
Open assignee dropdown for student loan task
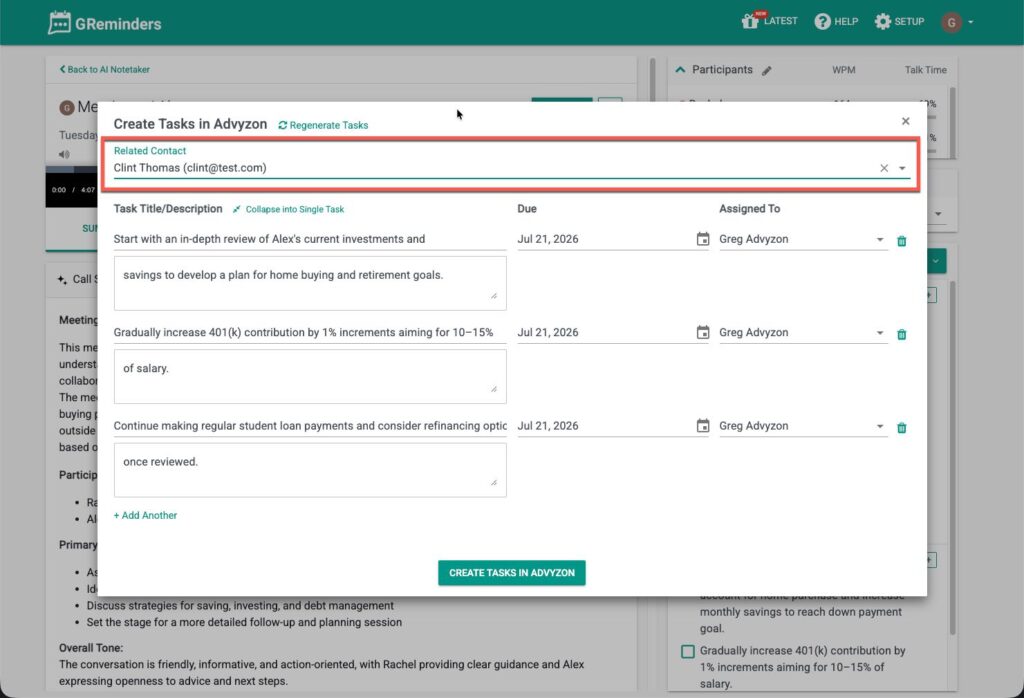click(x=880, y=426)
